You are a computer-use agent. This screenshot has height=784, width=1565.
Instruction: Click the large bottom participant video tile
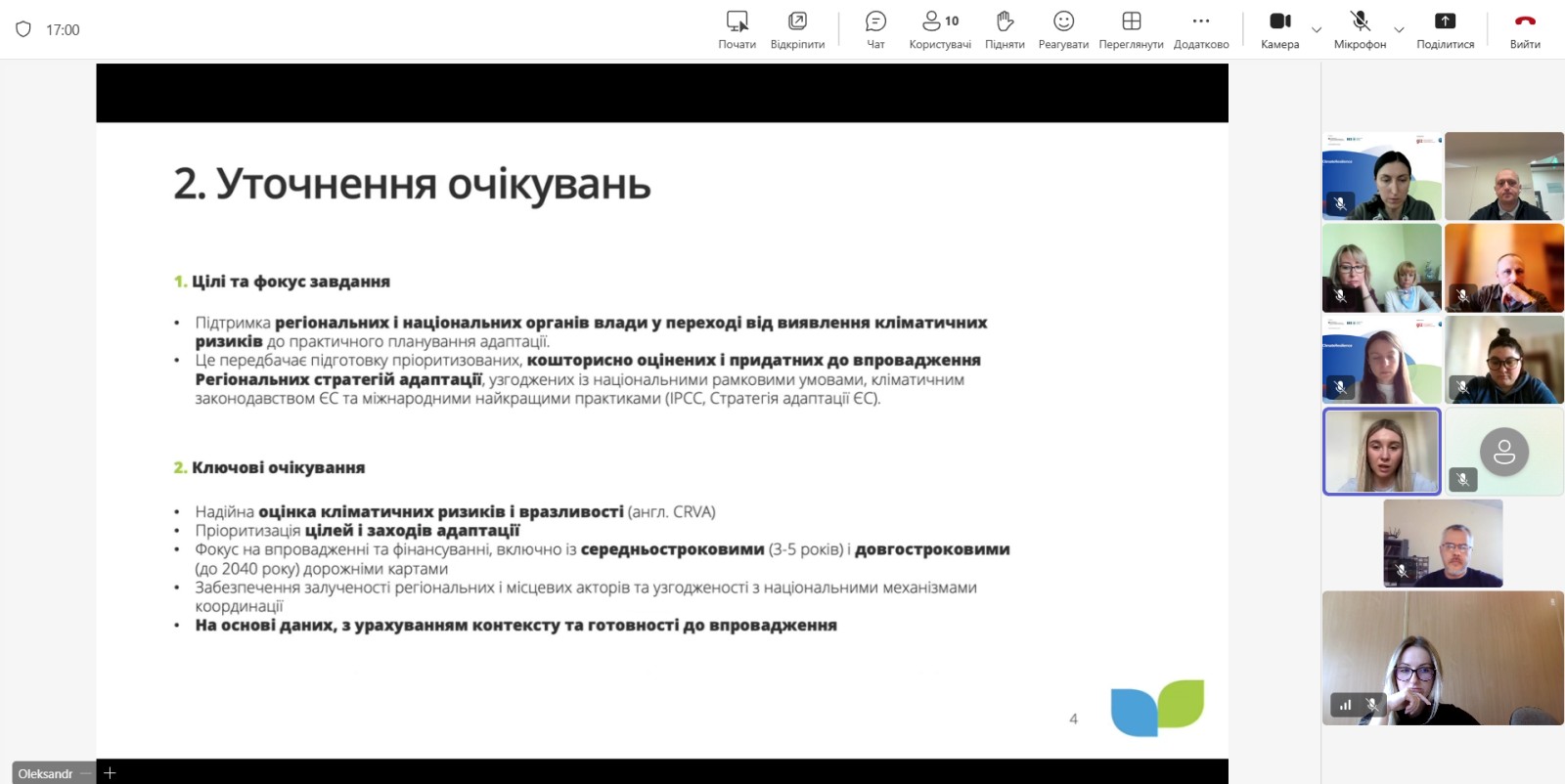1443,658
